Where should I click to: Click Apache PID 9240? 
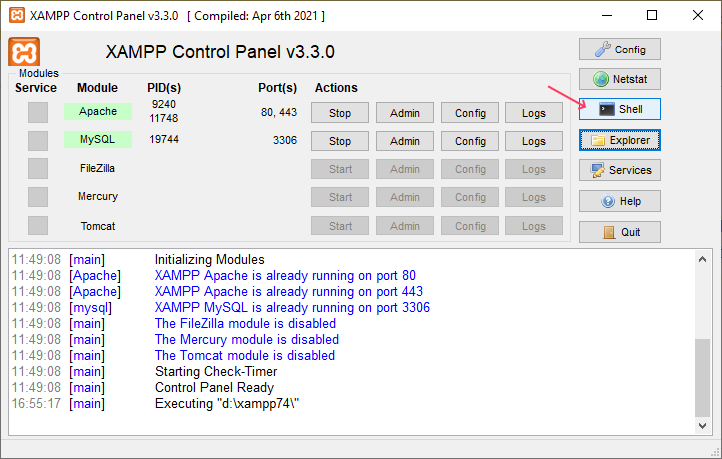tap(163, 104)
